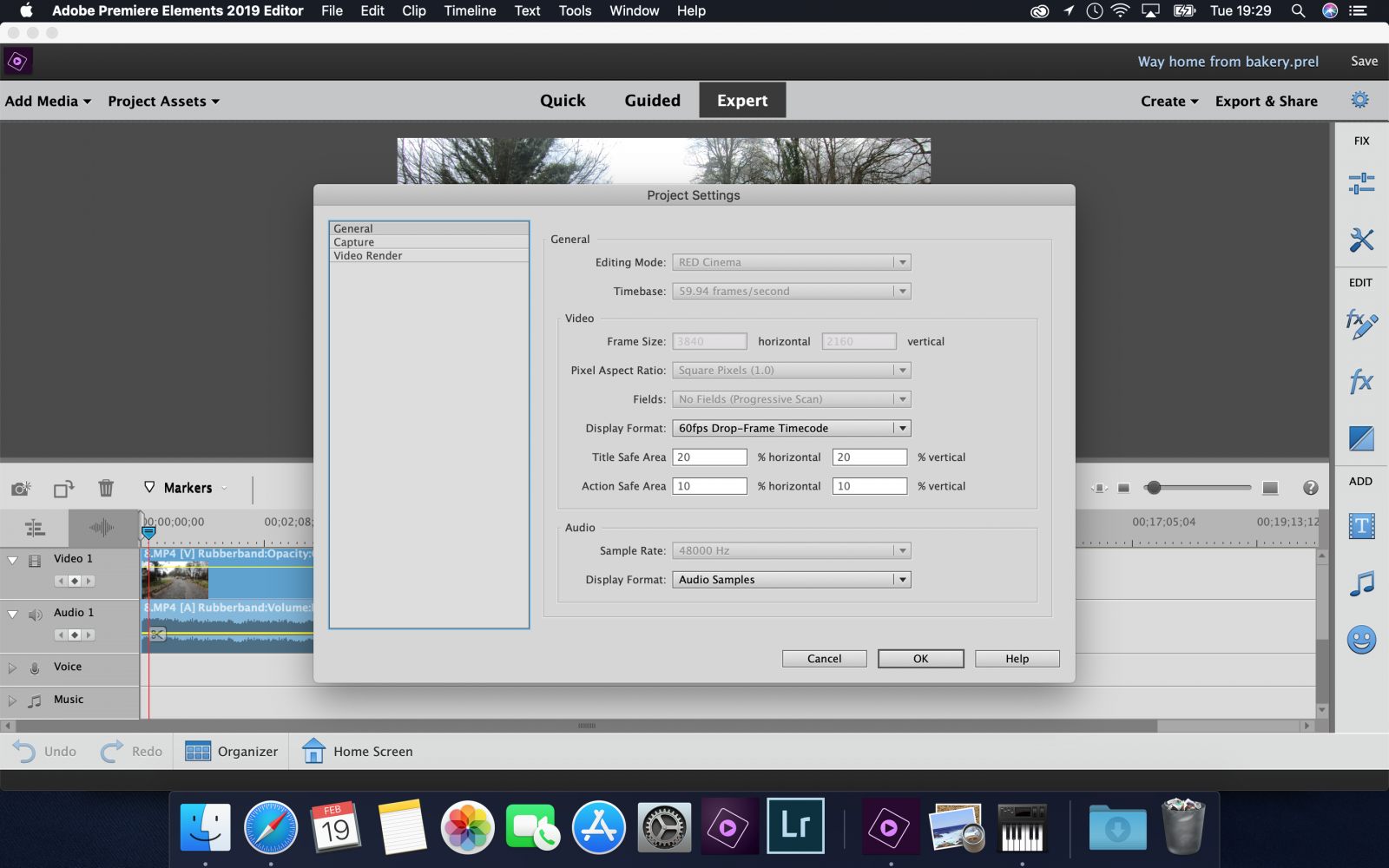
Task: Mute the Audio 1 track speaker
Action: tap(36, 615)
